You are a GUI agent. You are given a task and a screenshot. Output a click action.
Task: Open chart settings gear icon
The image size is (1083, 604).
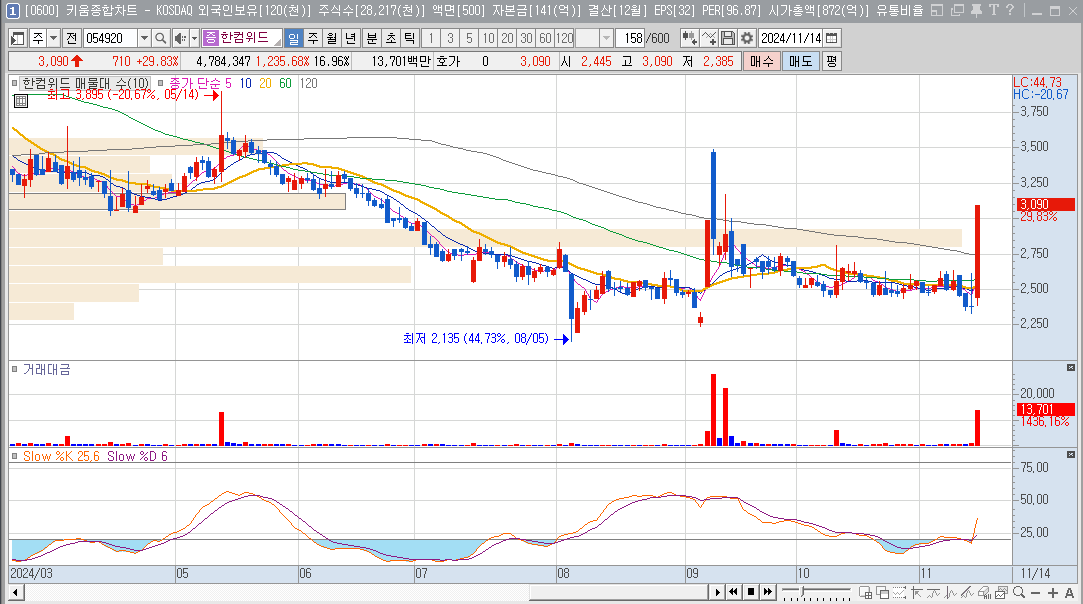coord(747,38)
